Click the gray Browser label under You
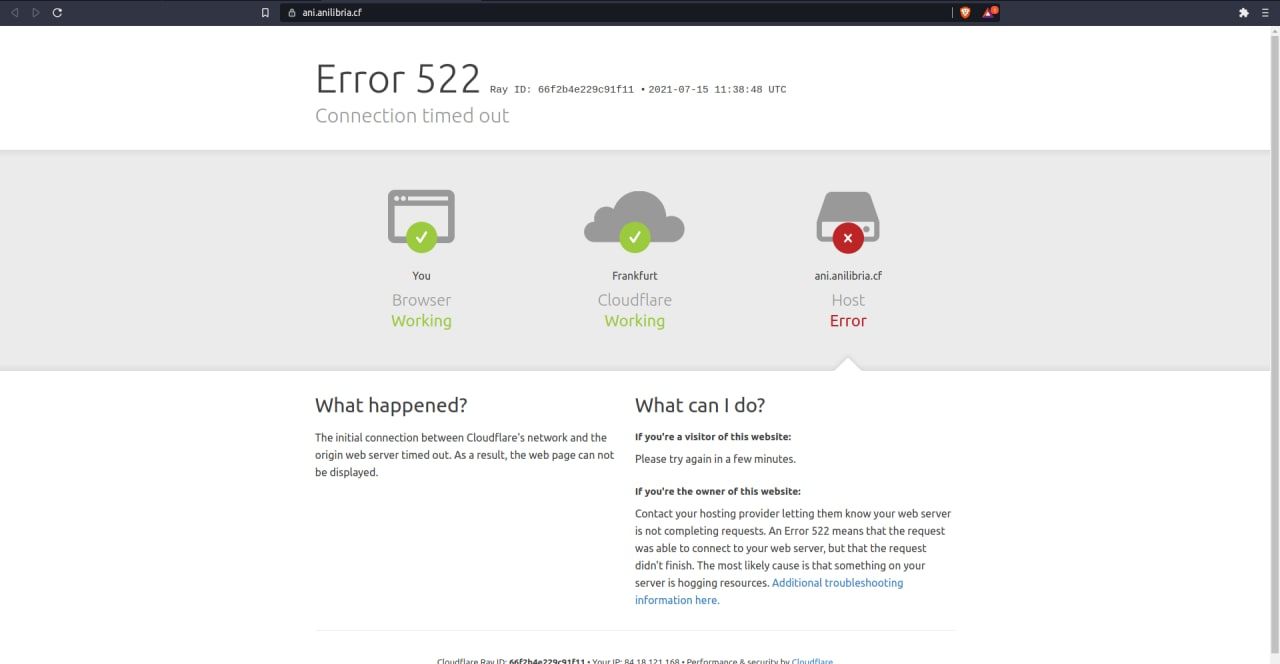 421,300
